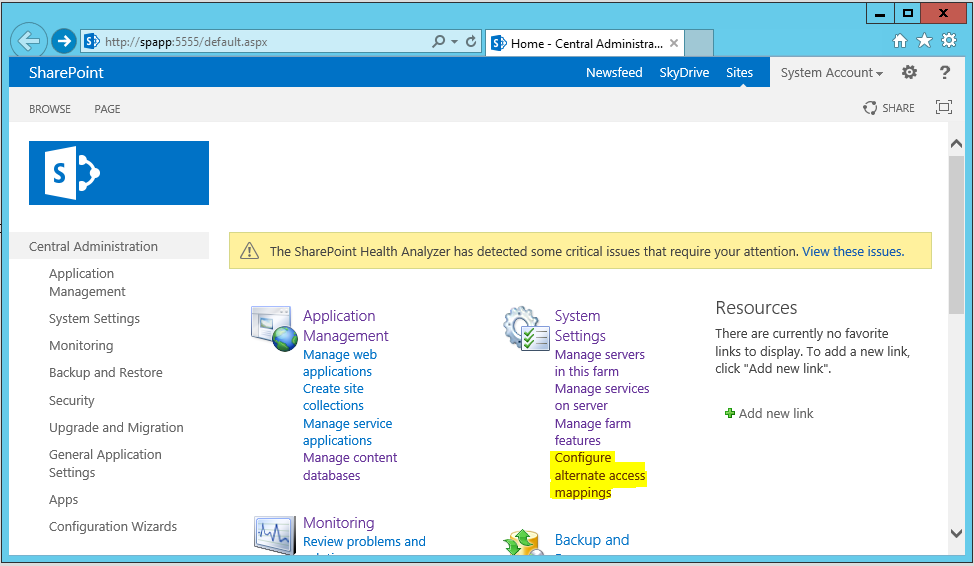Open Backup and Restore in left navigation
The image size is (974, 566).
(106, 373)
